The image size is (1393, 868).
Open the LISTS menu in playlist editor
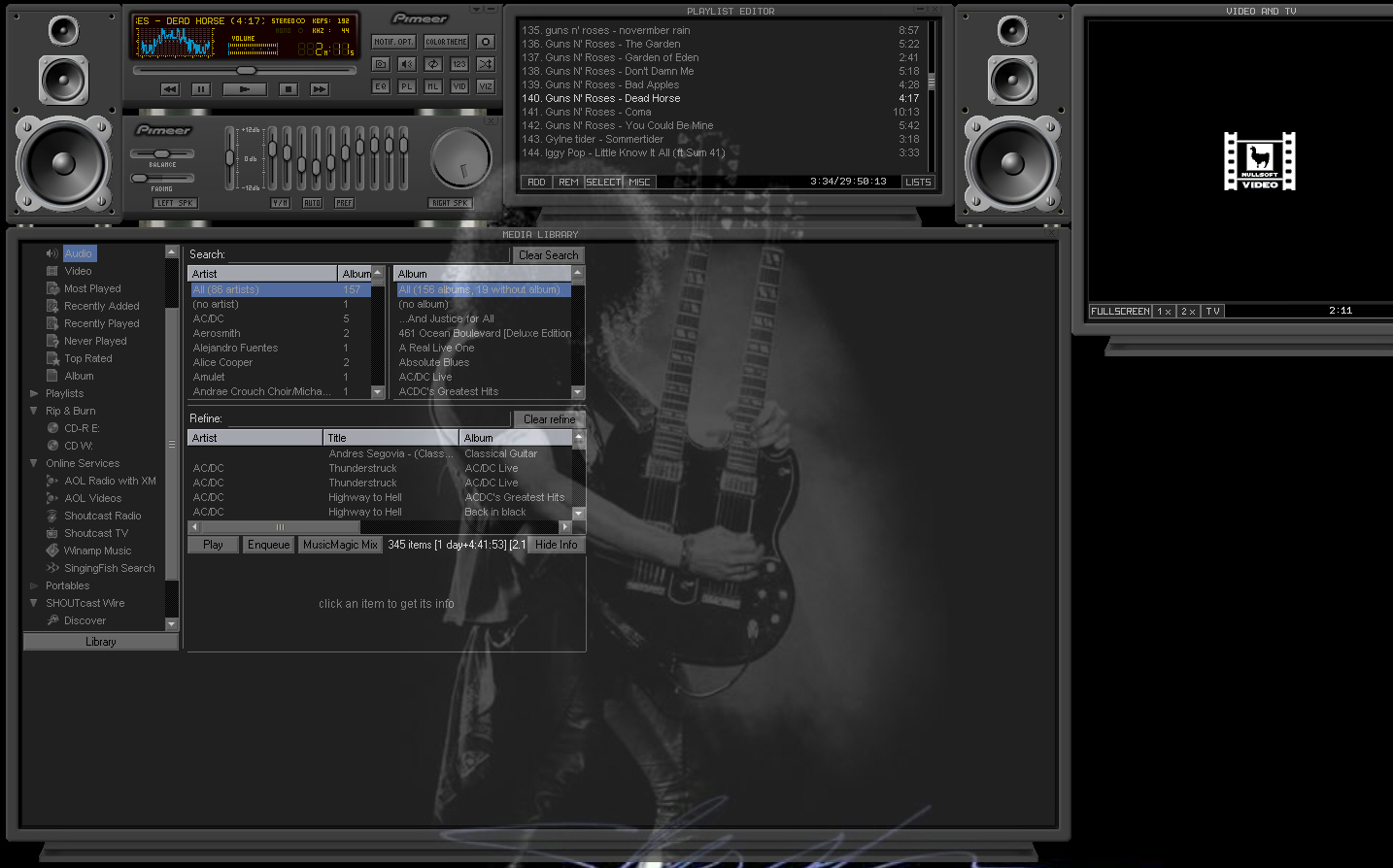click(x=918, y=183)
